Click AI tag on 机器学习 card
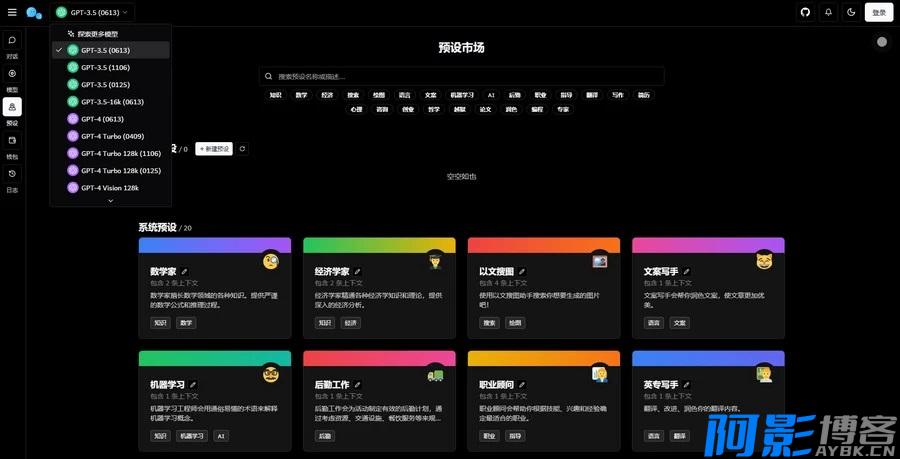900x459 pixels. 221,436
